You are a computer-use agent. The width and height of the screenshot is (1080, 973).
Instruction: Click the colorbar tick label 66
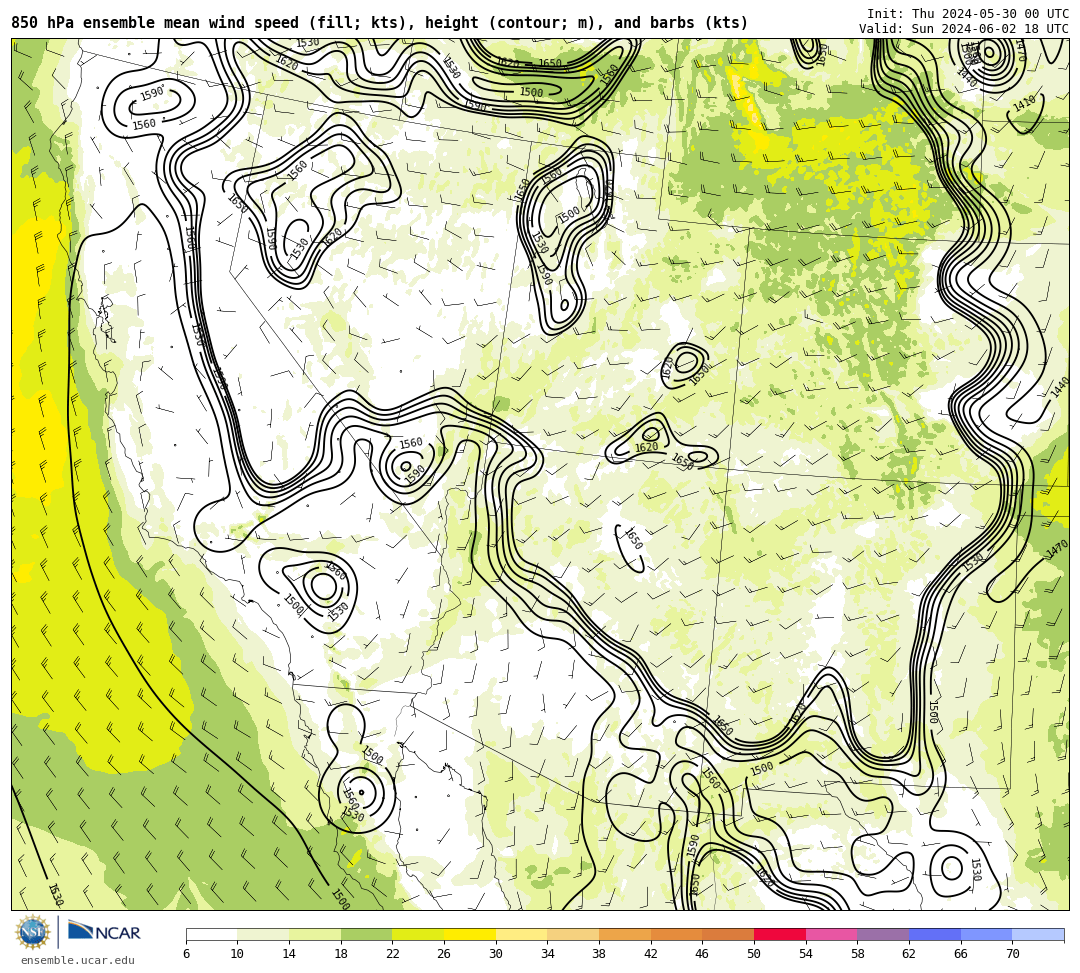tap(961, 954)
